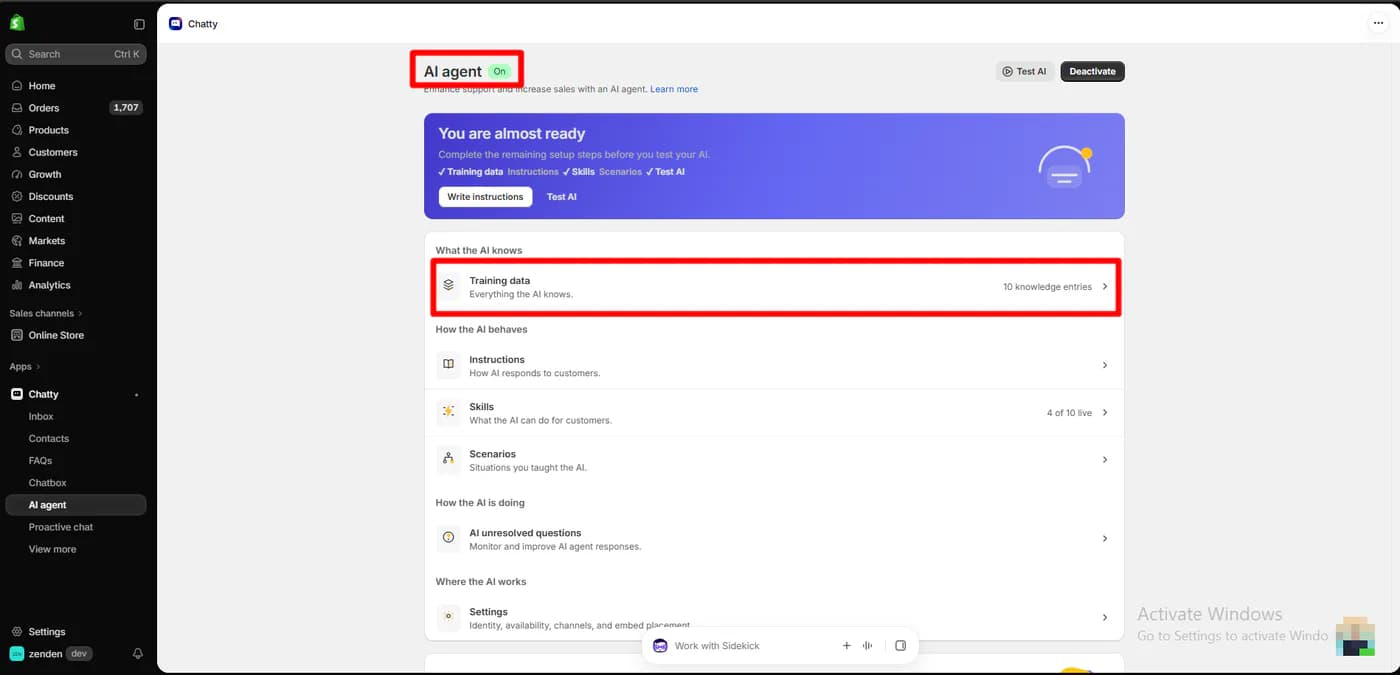Select AI agent in Chatty menu
The width and height of the screenshot is (1400, 675).
76,505
